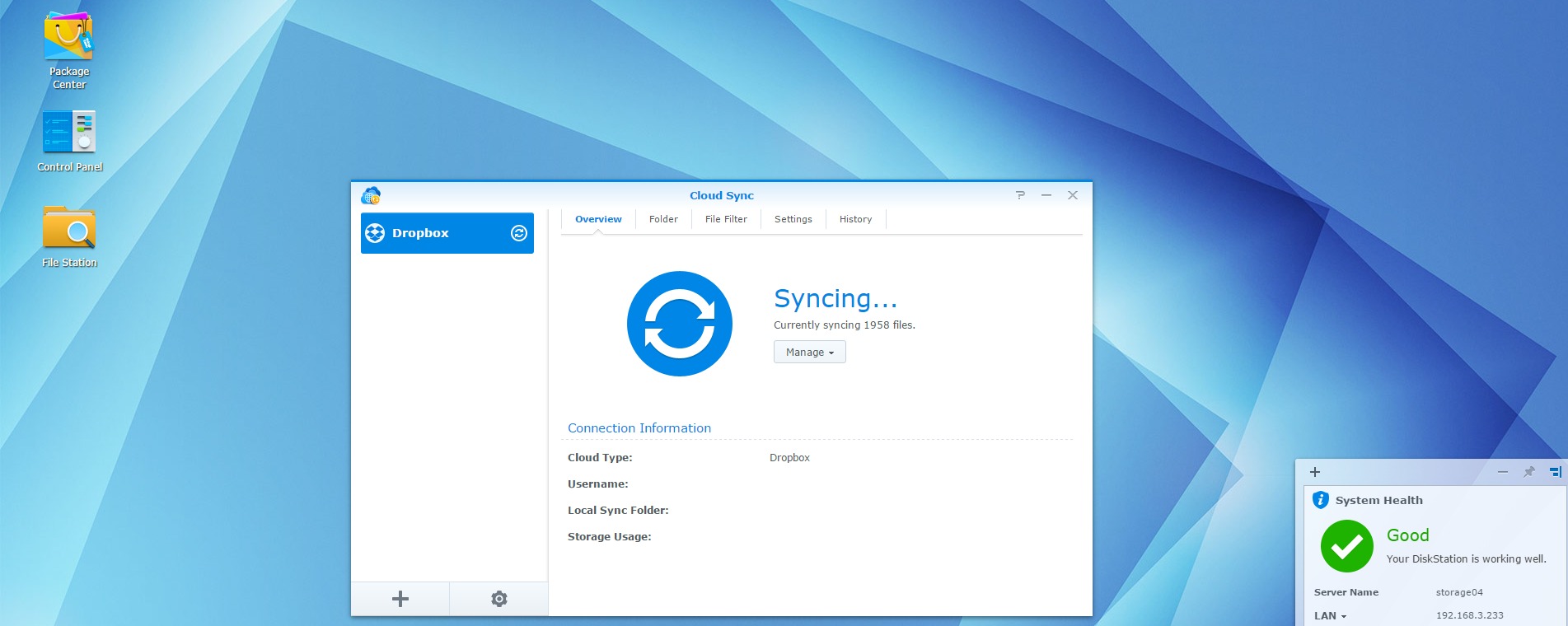The width and height of the screenshot is (1568, 626).
Task: Launch Control Panel from the desktop
Action: click(69, 133)
